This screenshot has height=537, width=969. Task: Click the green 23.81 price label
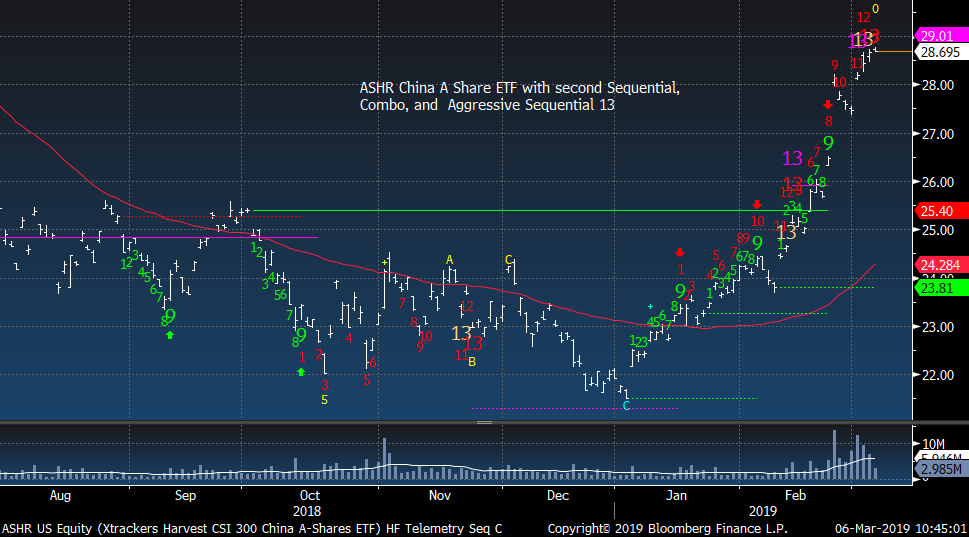[940, 288]
